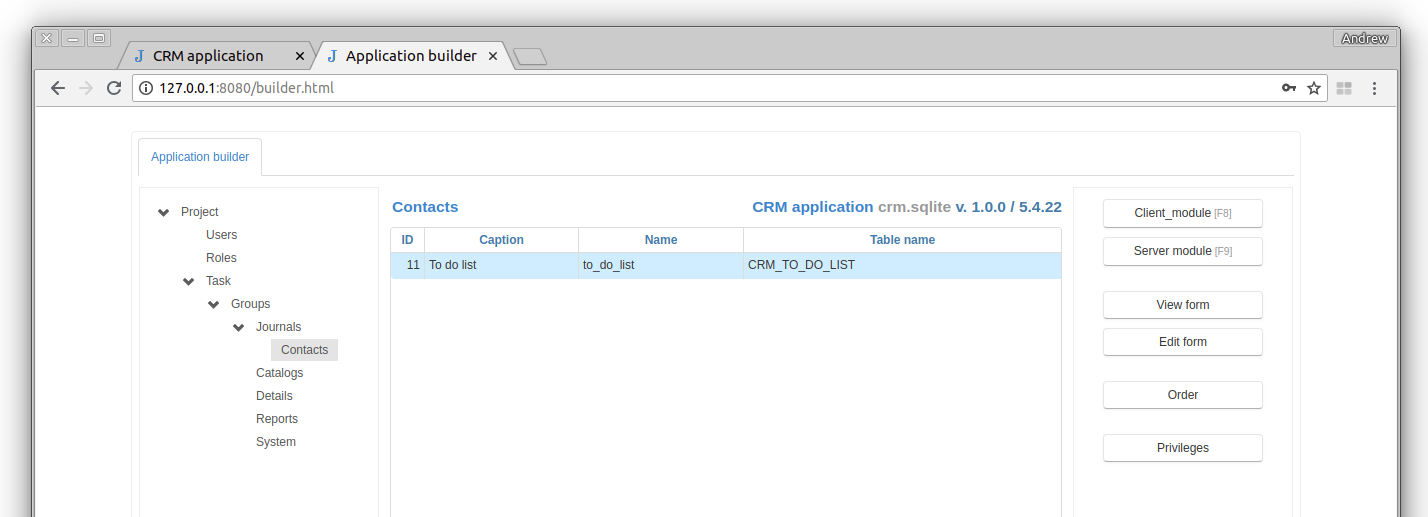
Task: Collapse the Journals tree node
Action: [x=238, y=327]
